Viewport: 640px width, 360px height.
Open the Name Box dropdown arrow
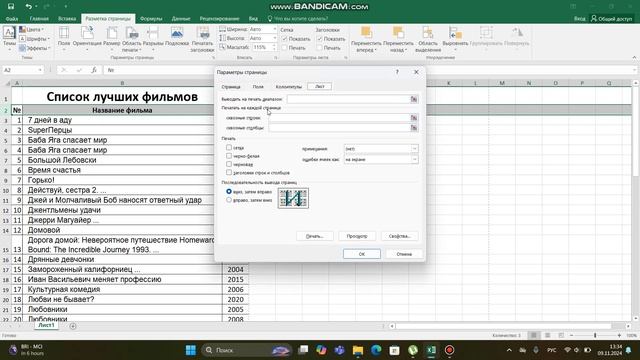tap(40, 70)
